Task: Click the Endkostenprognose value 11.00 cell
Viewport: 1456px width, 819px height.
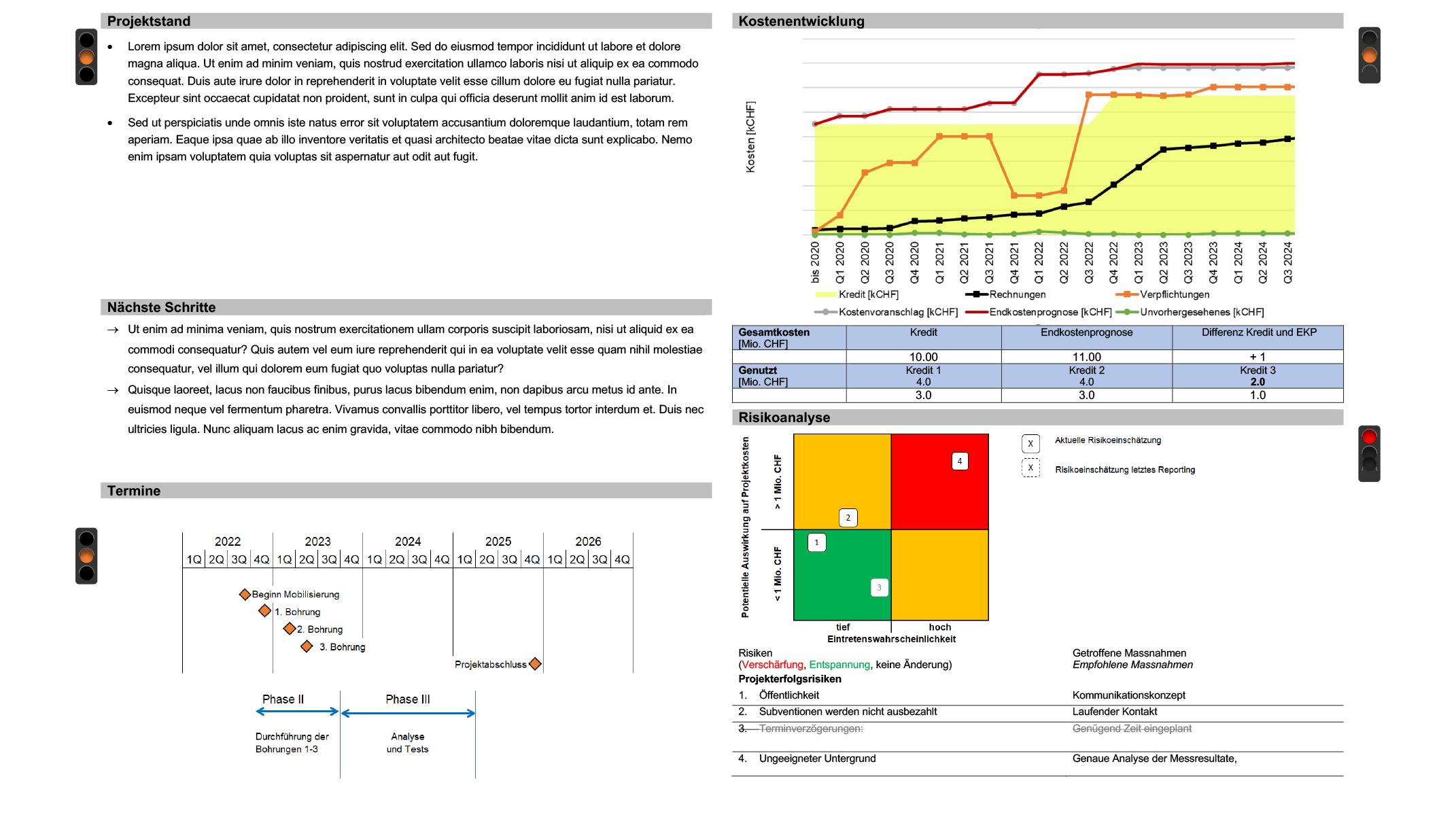Action: click(x=1087, y=357)
